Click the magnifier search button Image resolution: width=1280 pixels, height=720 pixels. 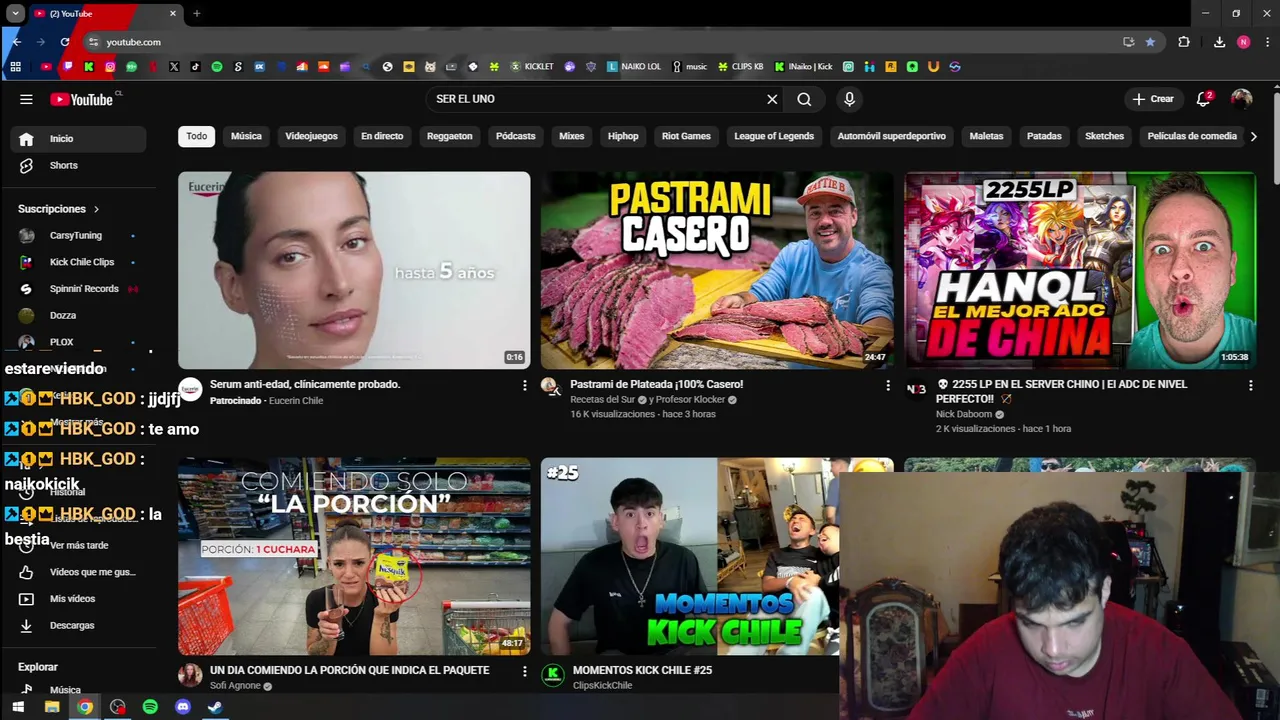click(x=804, y=99)
